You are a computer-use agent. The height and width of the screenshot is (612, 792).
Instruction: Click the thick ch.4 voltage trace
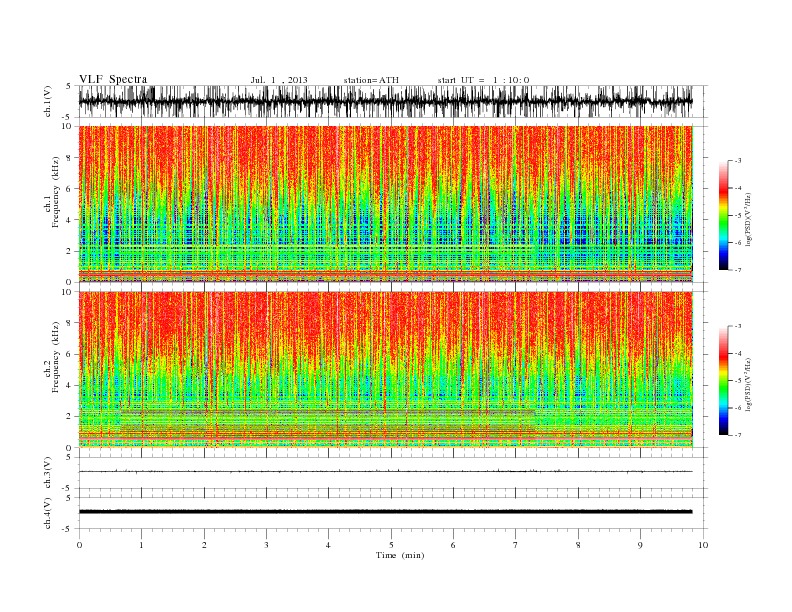pyautogui.click(x=385, y=512)
